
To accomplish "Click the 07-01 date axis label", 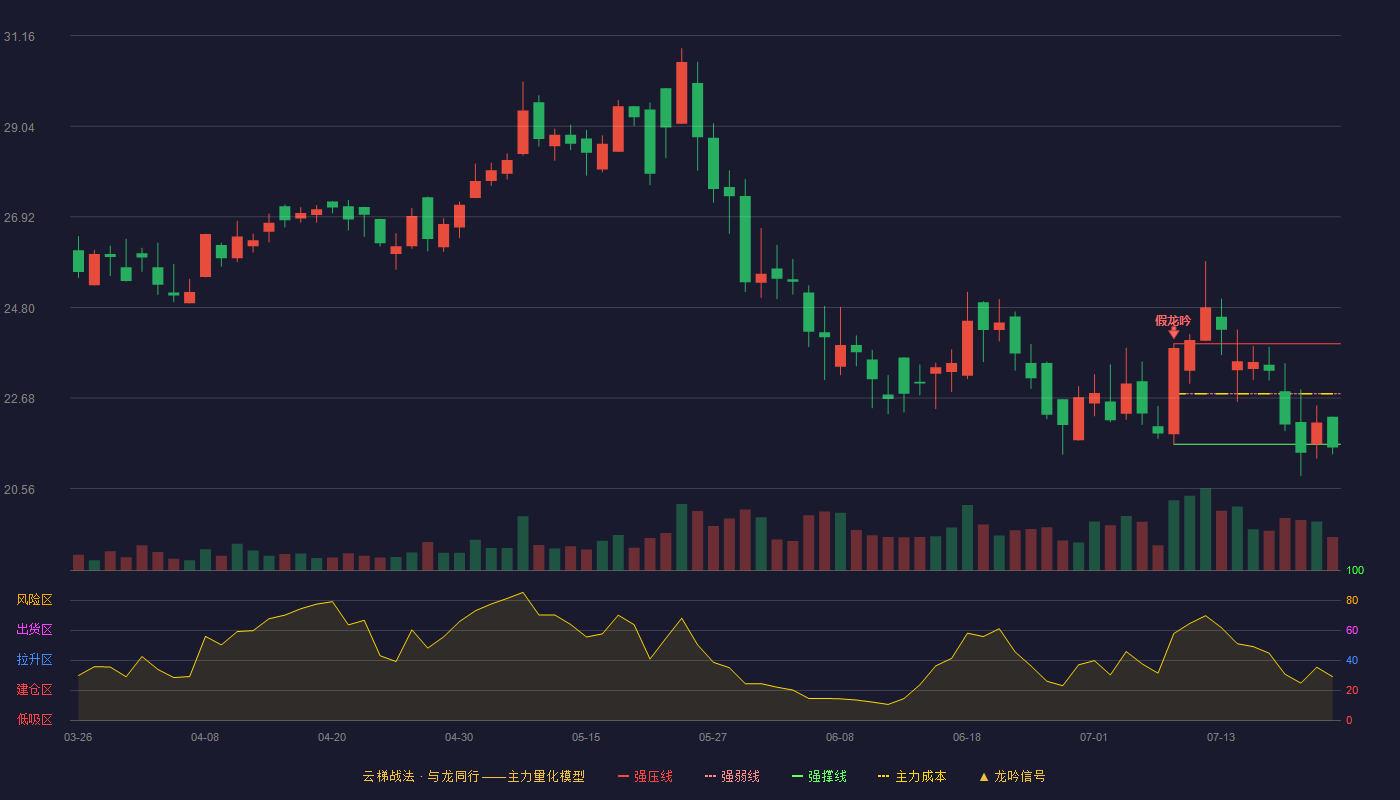I will 1094,737.
